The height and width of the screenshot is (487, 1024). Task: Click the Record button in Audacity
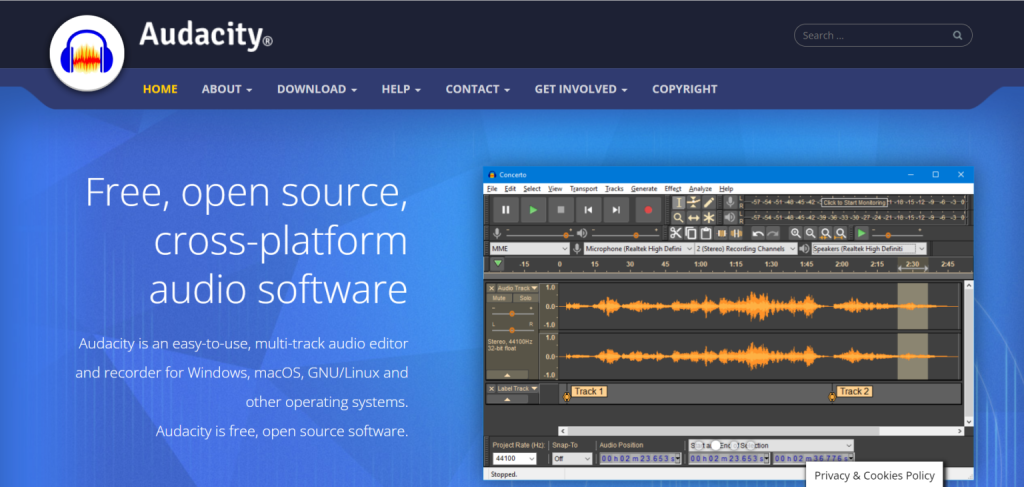[648, 210]
